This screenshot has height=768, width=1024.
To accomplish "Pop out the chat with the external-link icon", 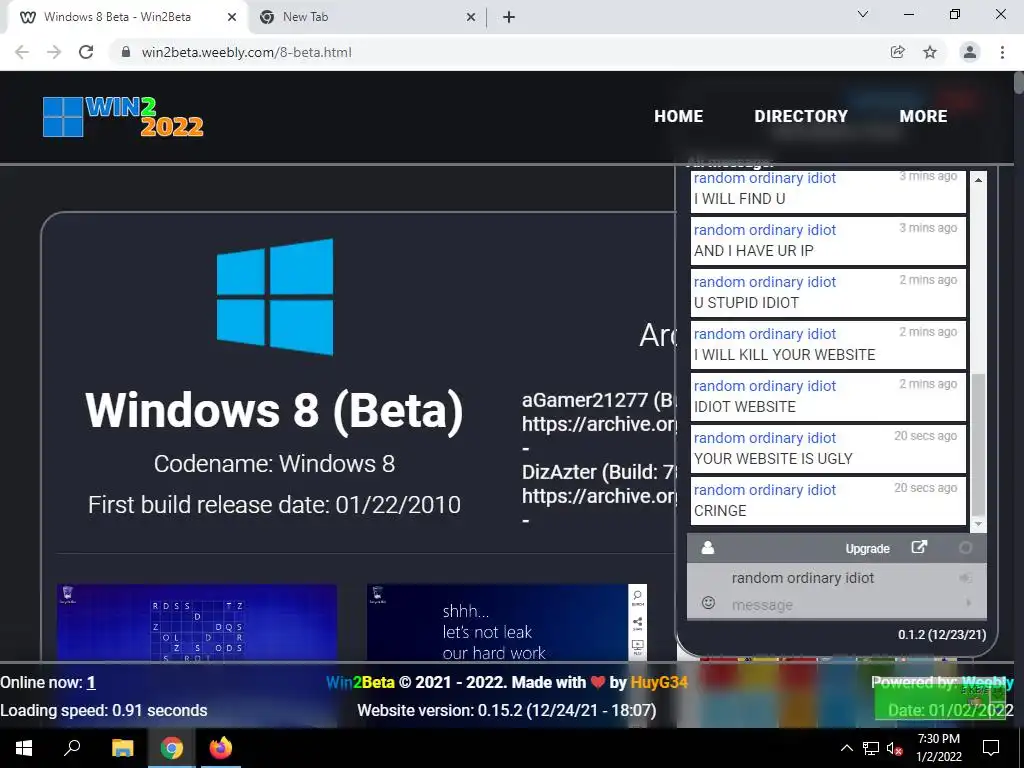I will click(x=919, y=547).
